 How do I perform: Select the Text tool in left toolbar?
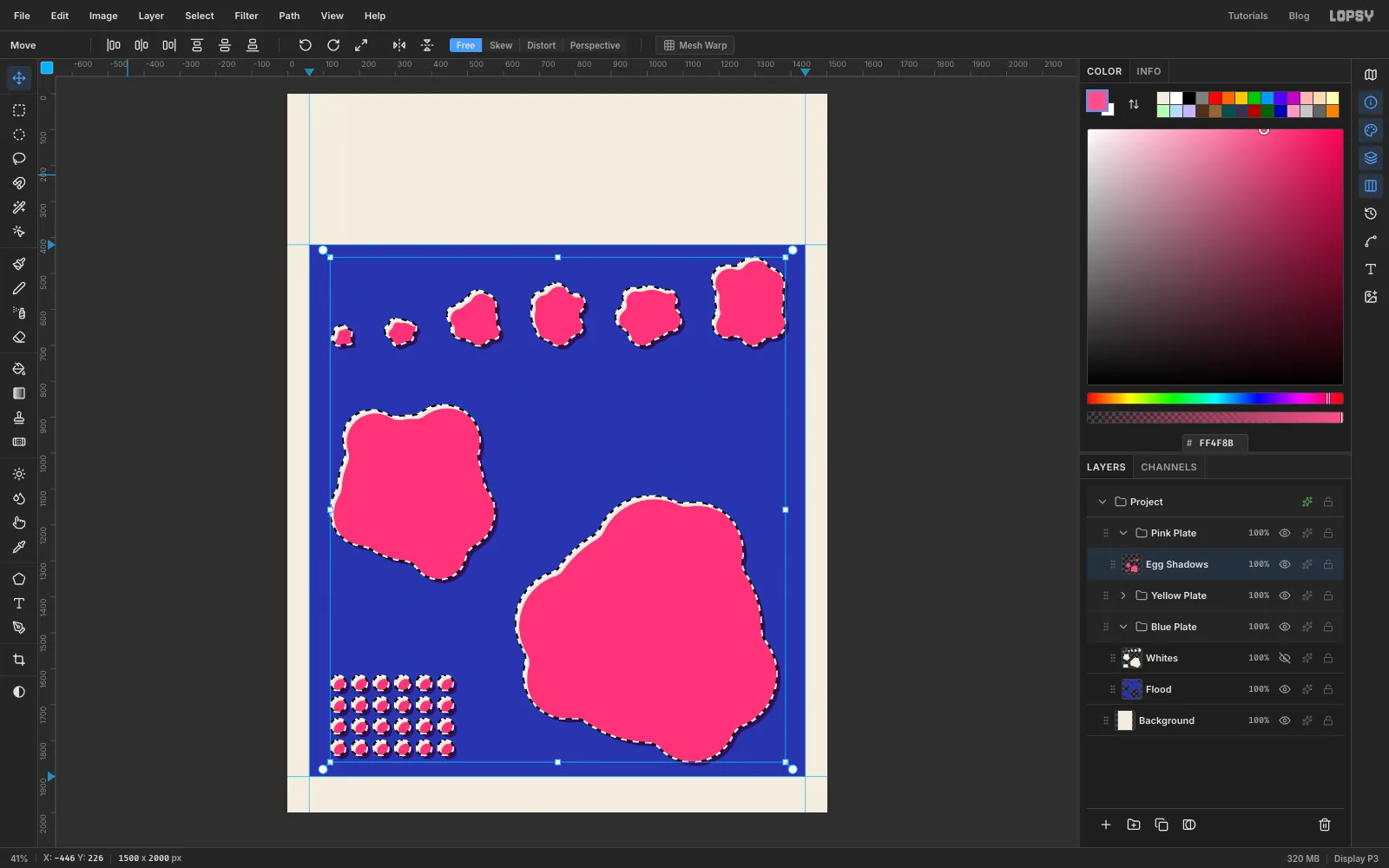pyautogui.click(x=19, y=603)
